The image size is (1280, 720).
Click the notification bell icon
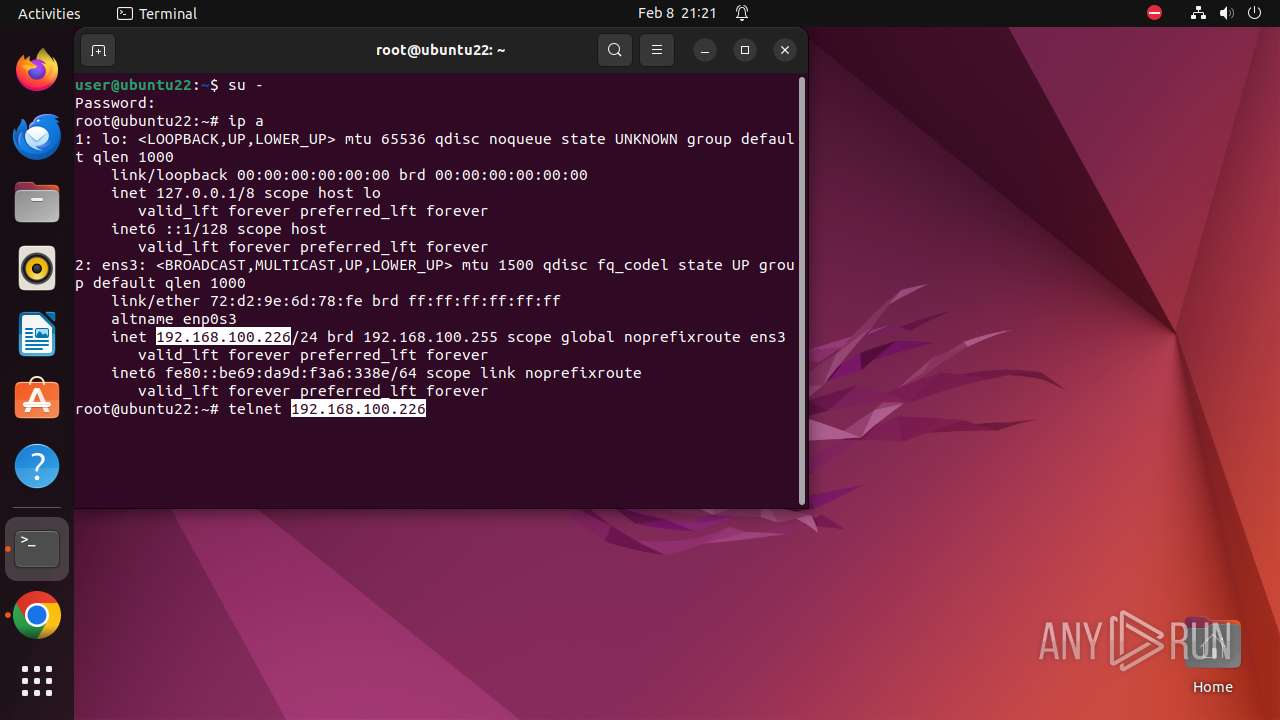coord(742,13)
